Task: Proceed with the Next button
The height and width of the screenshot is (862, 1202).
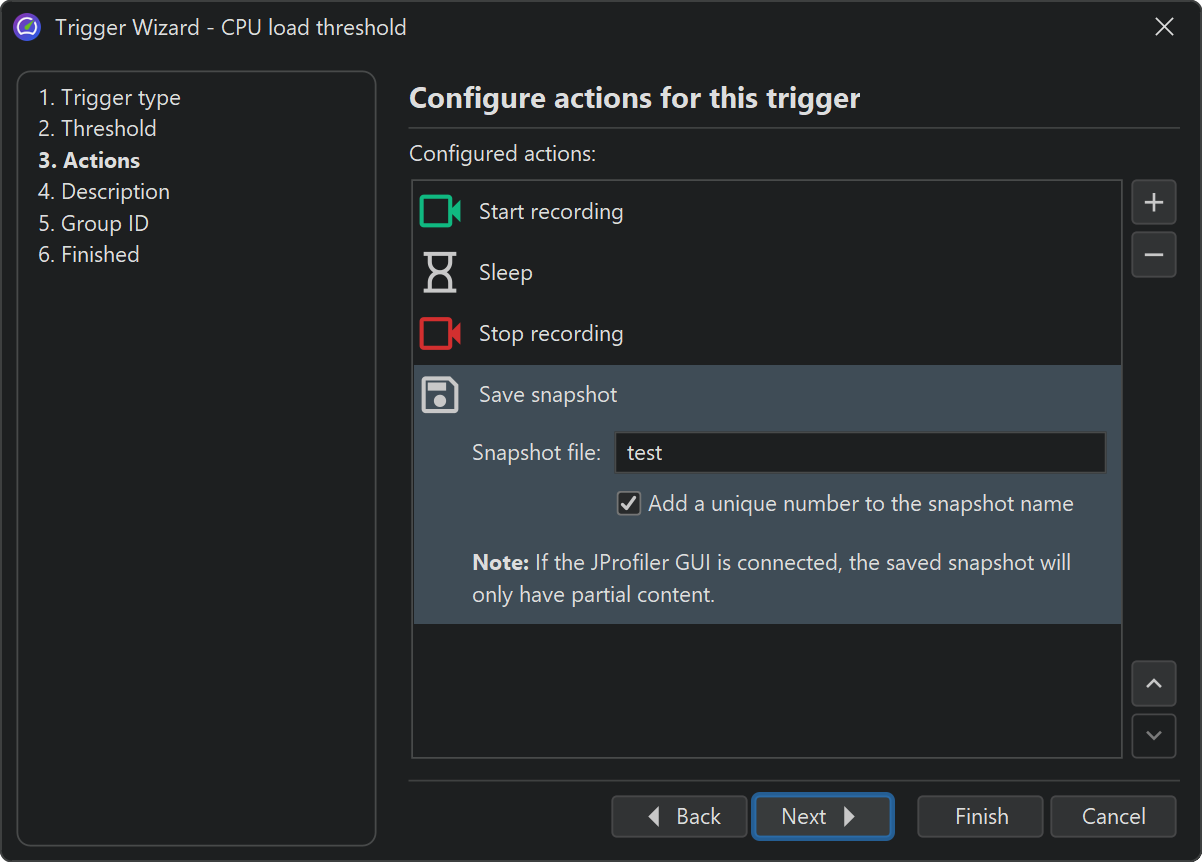Action: coord(821,817)
